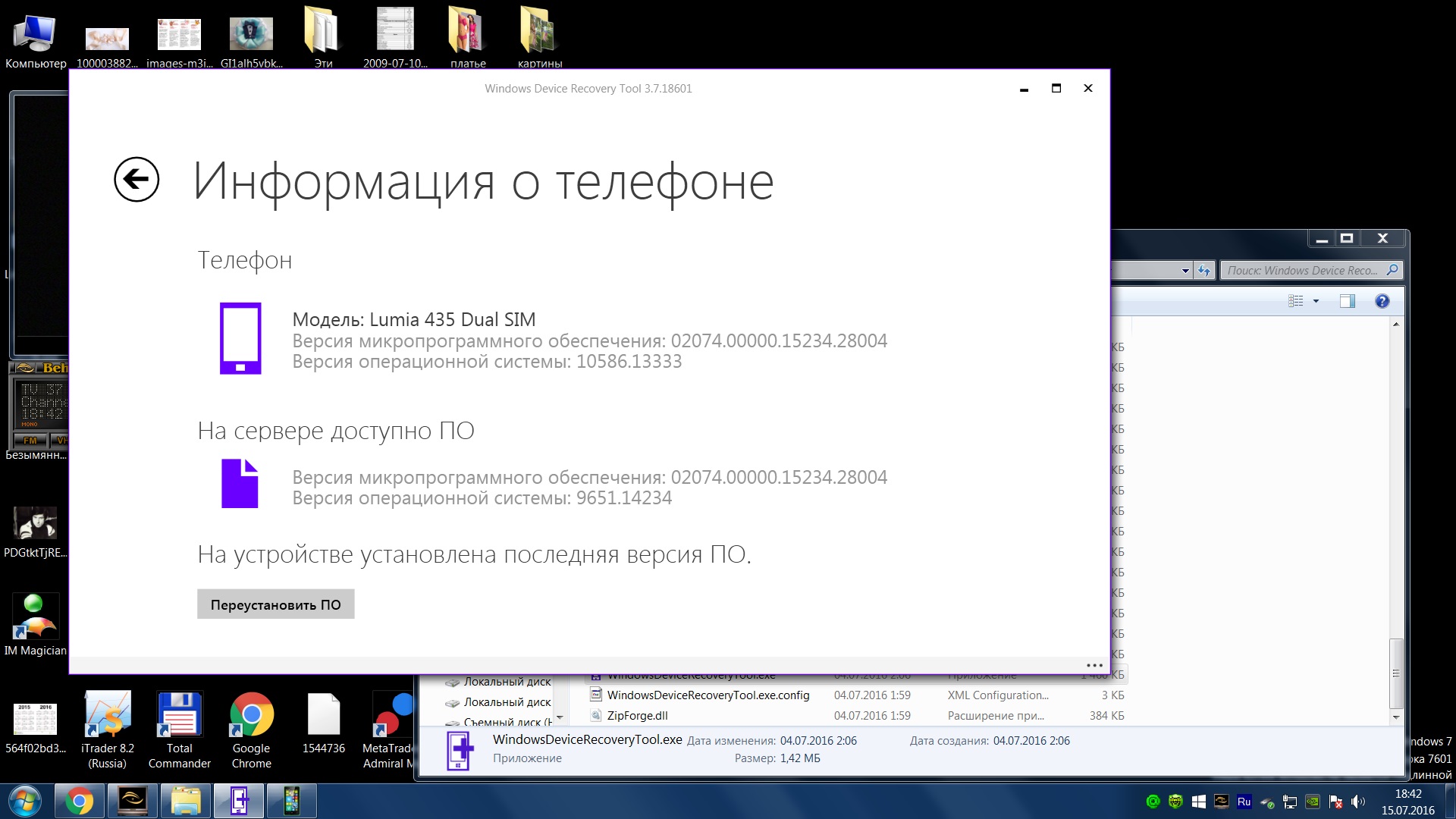Viewport: 1456px width, 819px height.
Task: Open the PDGtktTjRE desktop image
Action: tap(35, 532)
